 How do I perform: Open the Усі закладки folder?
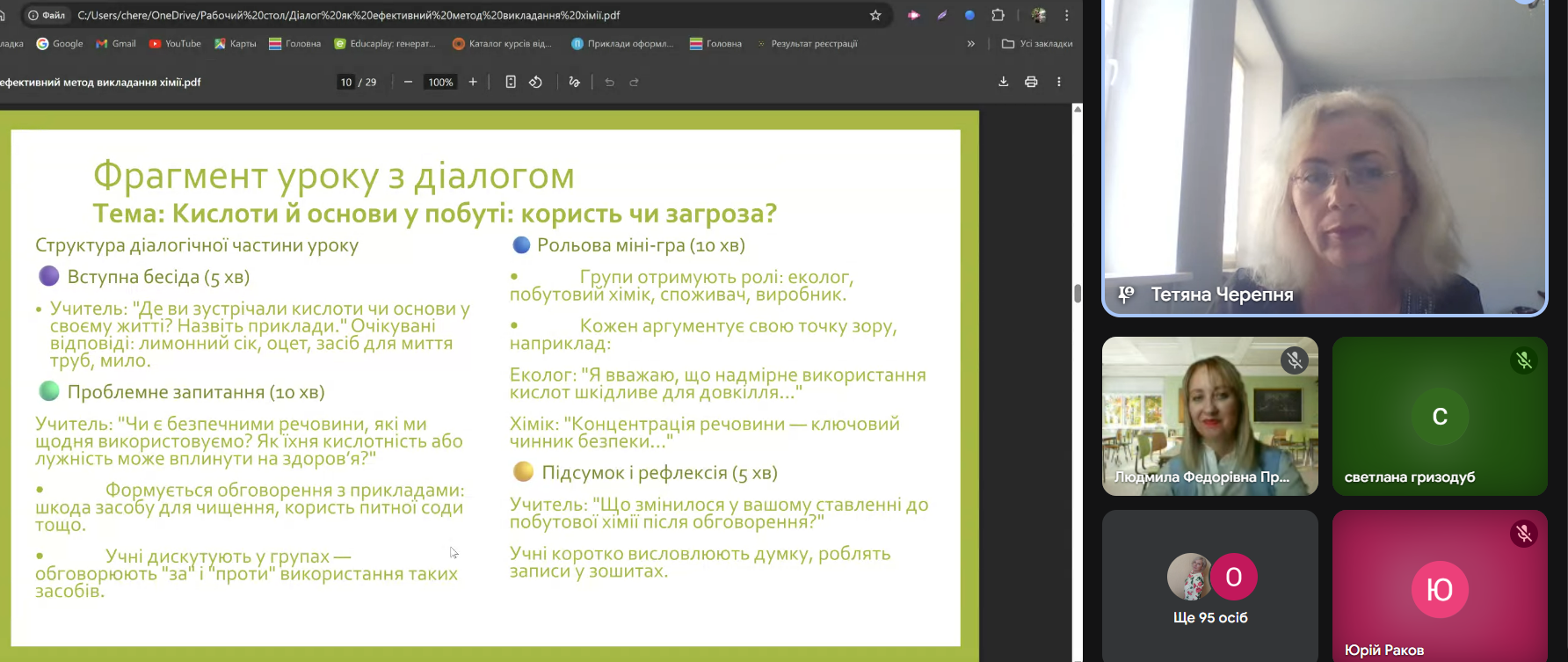pos(1037,43)
